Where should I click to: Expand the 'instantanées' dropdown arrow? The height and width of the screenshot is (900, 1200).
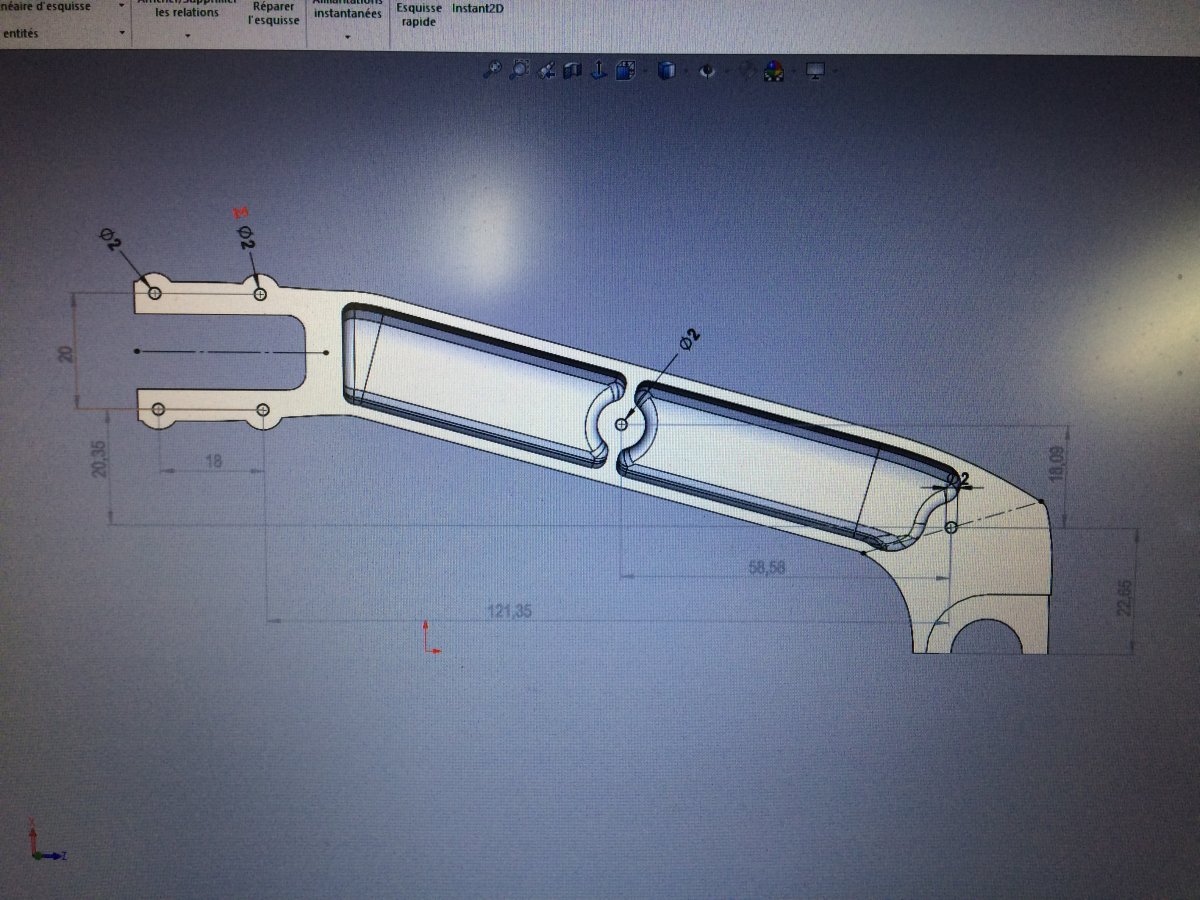pyautogui.click(x=347, y=35)
